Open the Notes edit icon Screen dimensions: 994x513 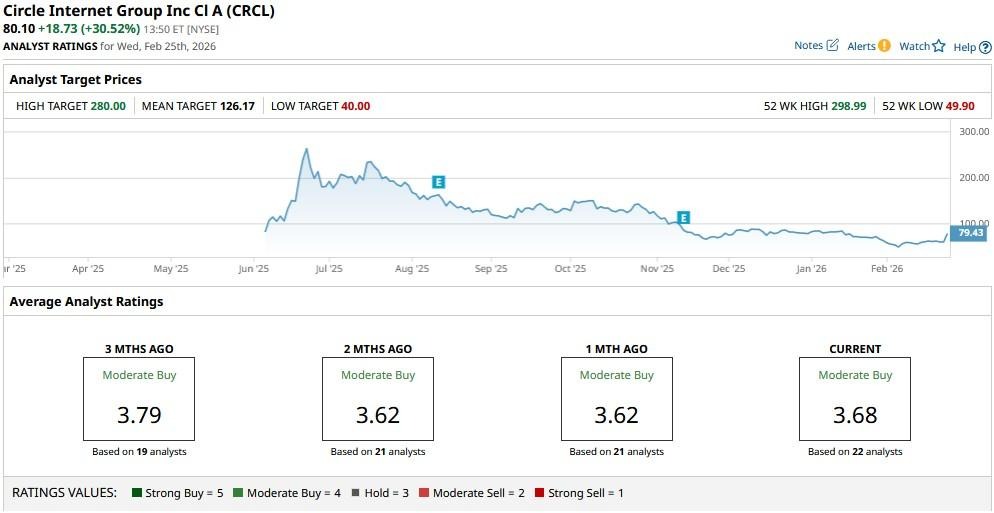[x=832, y=46]
